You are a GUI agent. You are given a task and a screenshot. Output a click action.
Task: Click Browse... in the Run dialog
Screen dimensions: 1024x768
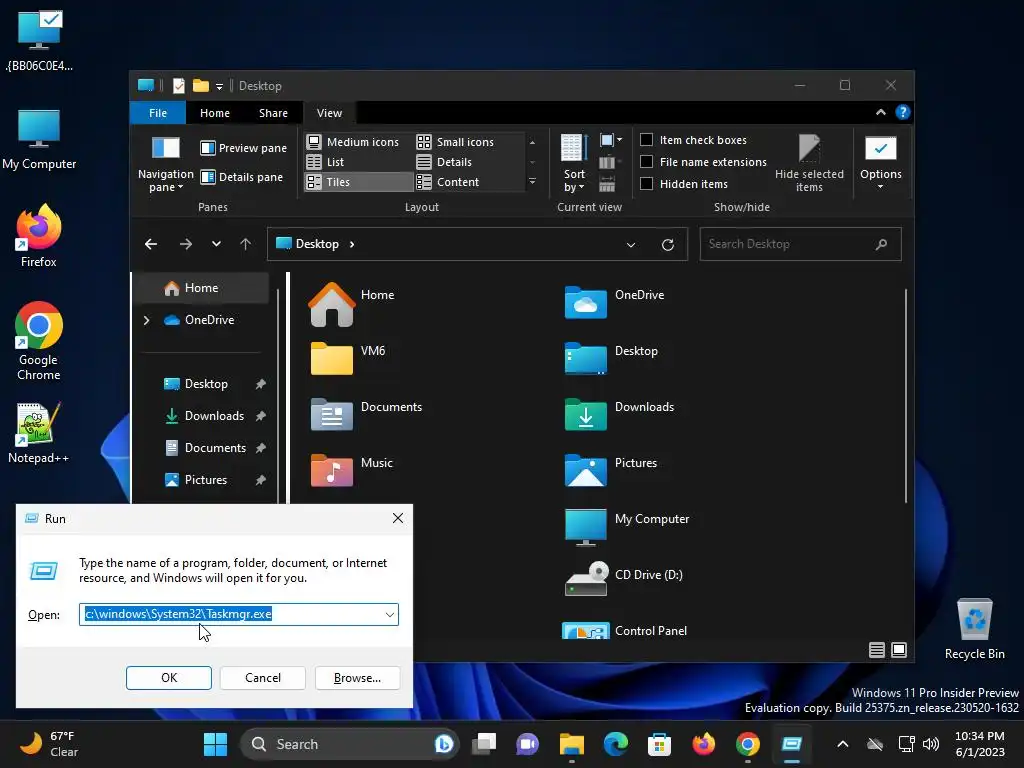pos(357,678)
